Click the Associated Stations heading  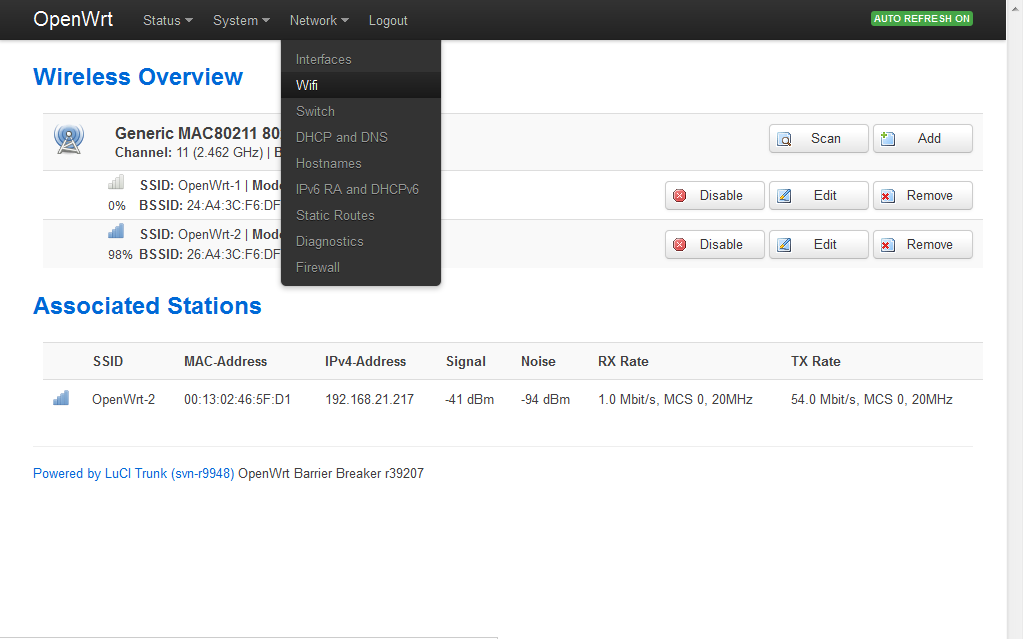[x=147, y=306]
